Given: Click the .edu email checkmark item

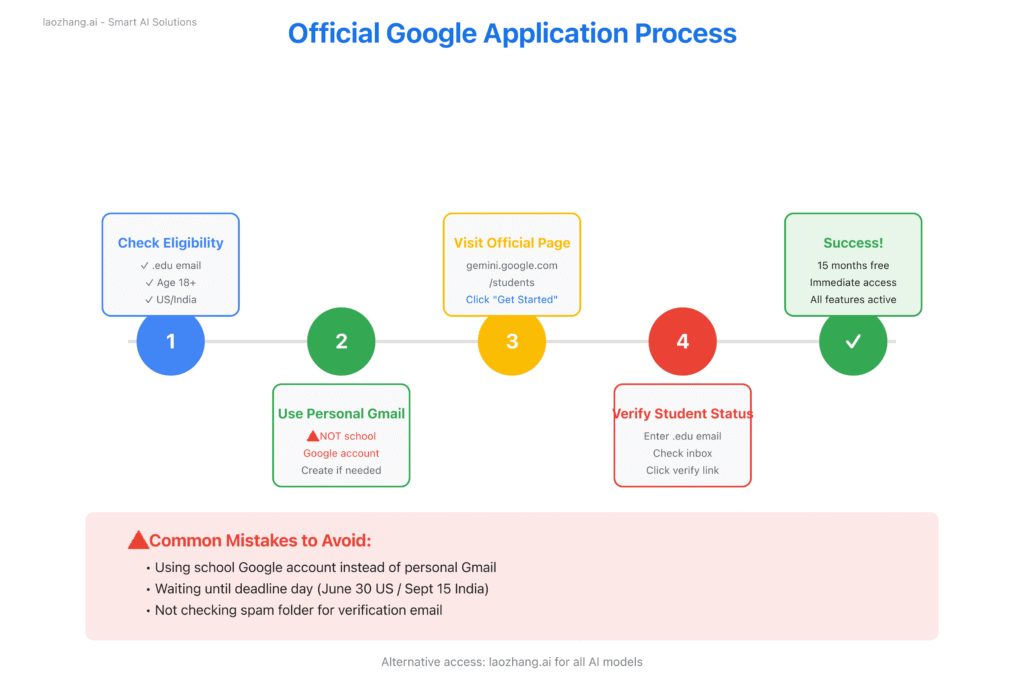Looking at the screenshot, I should point(170,265).
